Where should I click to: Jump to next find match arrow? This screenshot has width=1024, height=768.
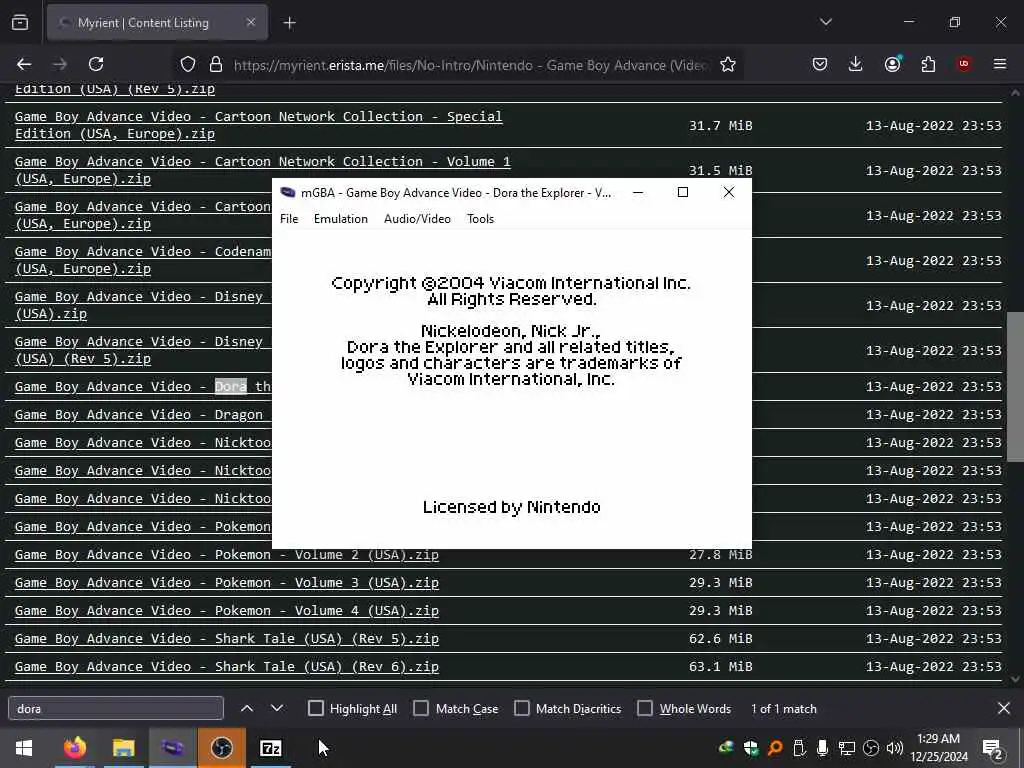click(x=277, y=708)
